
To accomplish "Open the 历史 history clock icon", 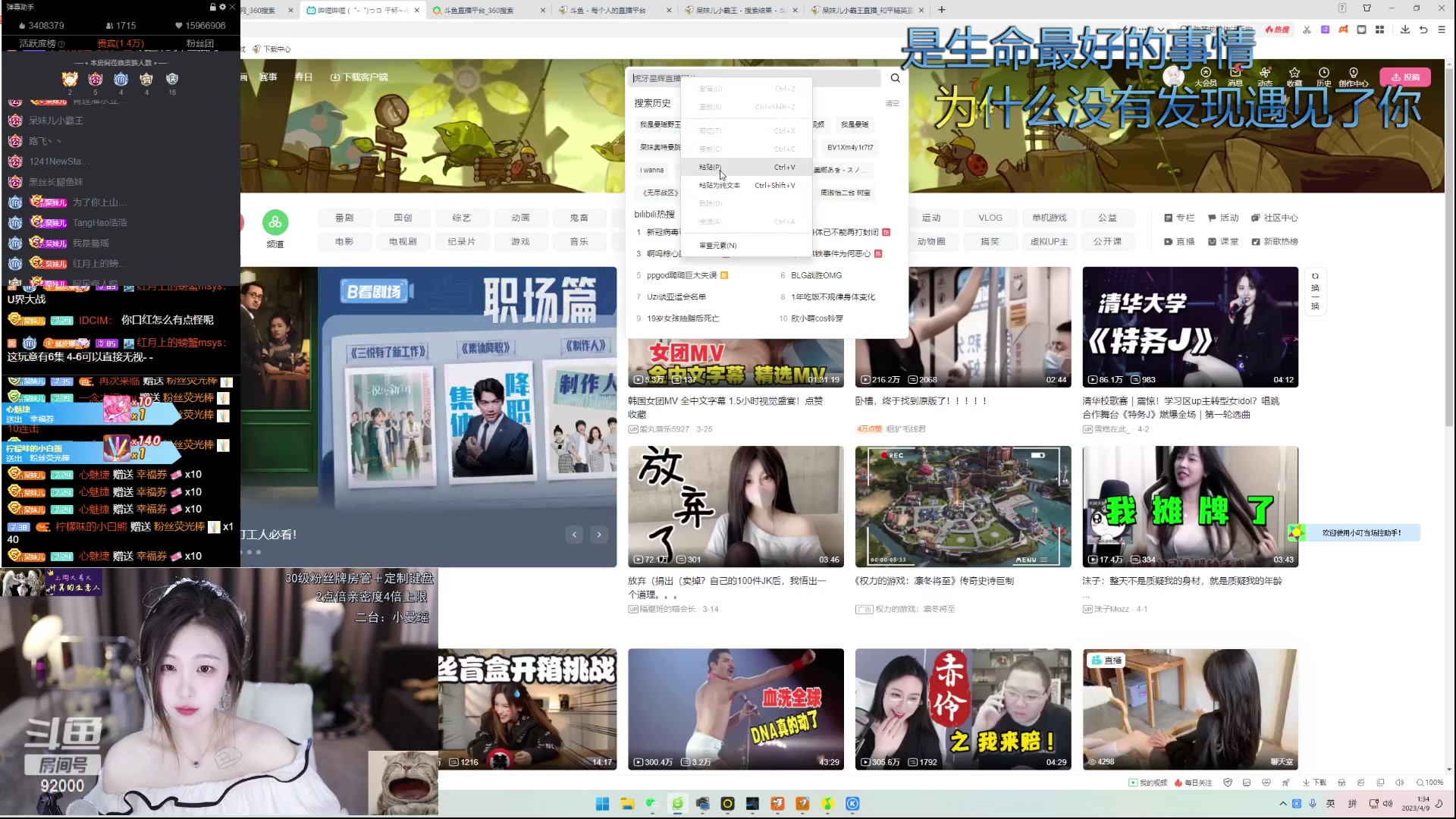I will pyautogui.click(x=1324, y=77).
